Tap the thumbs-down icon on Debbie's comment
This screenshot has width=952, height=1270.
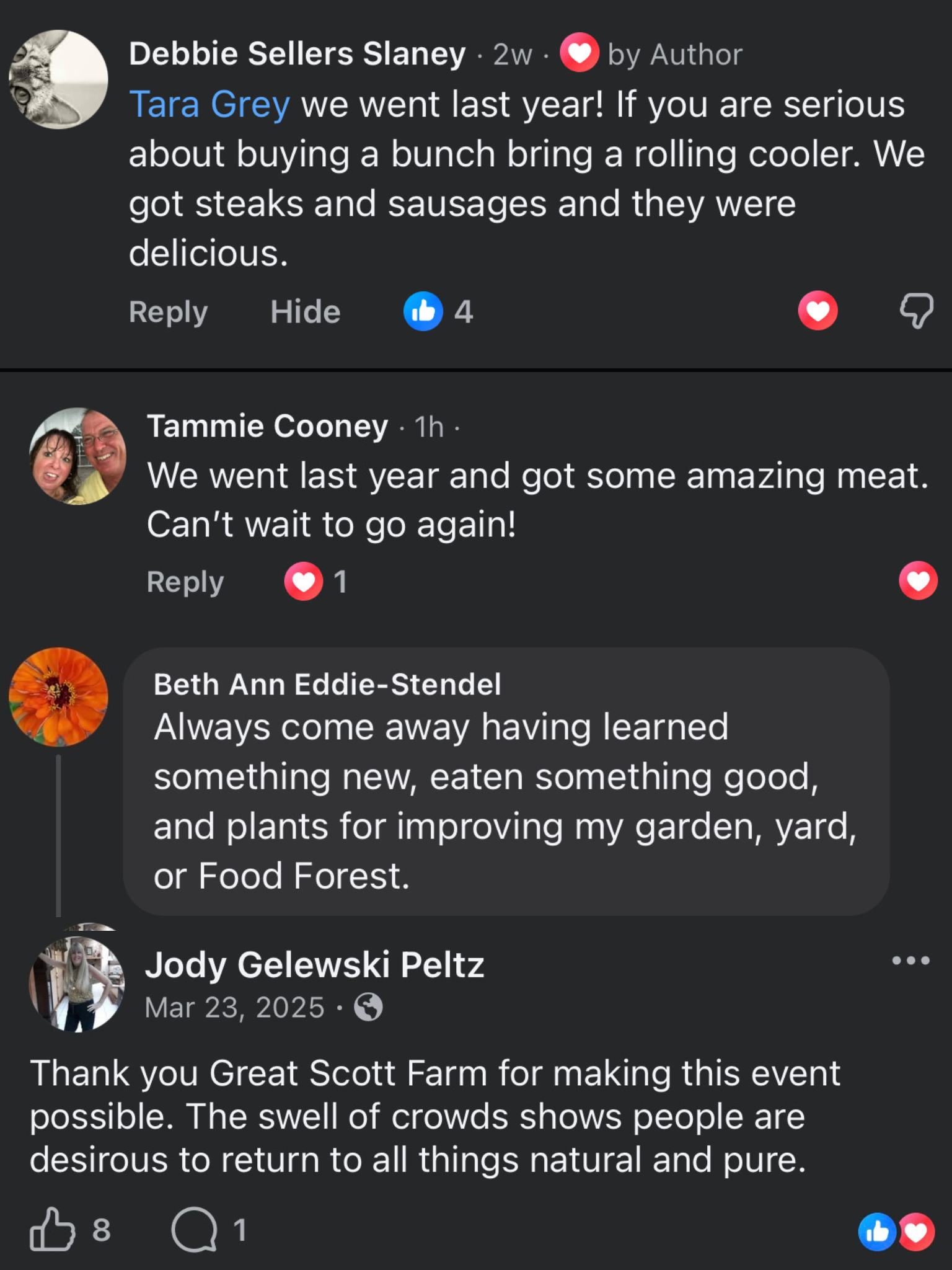[917, 311]
